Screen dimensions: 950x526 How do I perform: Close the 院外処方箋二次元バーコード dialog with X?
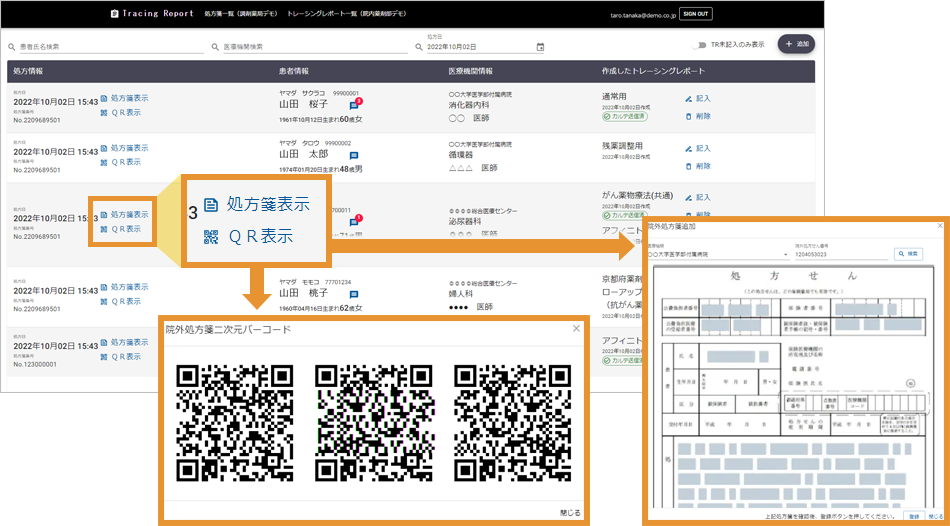(576, 328)
